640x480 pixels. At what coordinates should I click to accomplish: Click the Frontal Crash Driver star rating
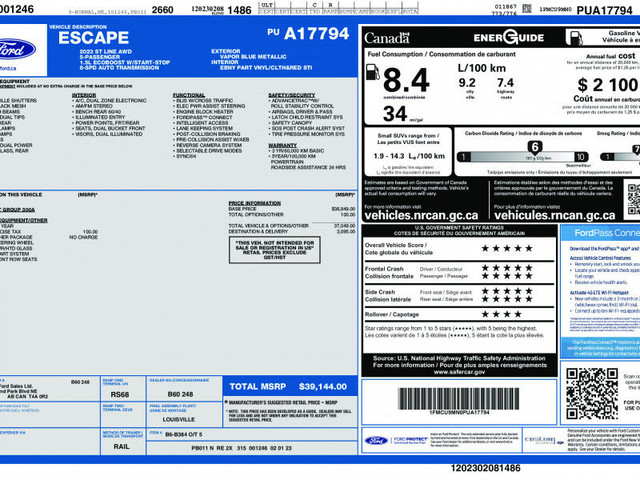507,268
